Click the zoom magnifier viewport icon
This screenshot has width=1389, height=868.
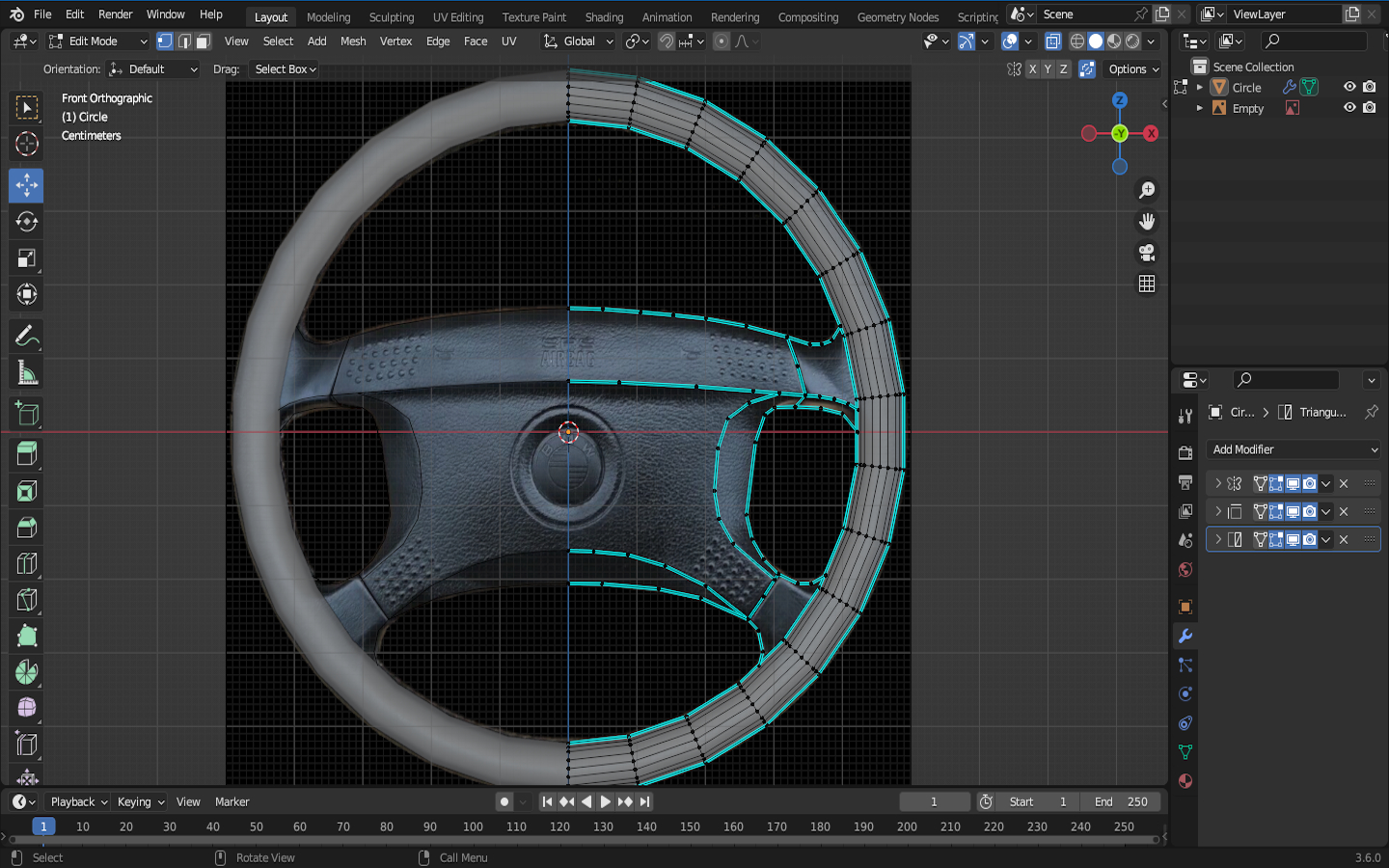tap(1146, 191)
